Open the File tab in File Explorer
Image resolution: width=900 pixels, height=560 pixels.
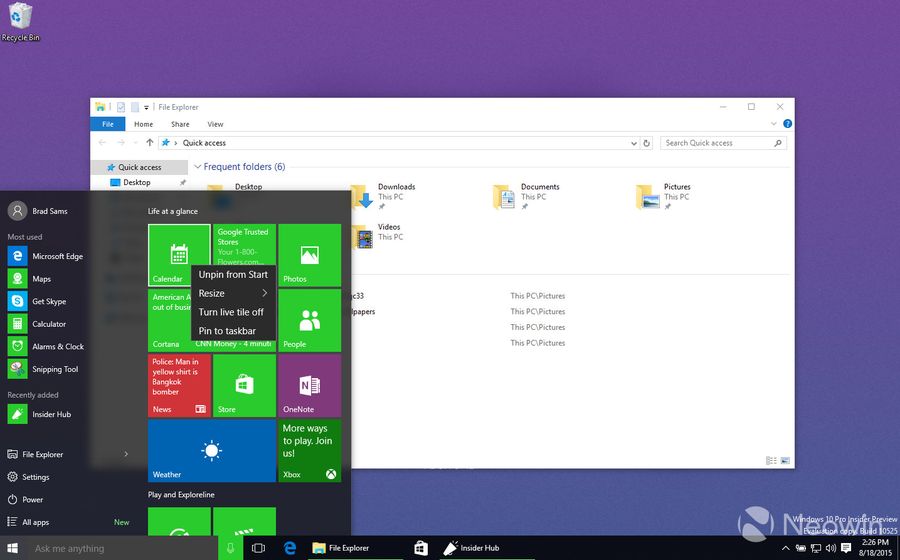pyautogui.click(x=108, y=124)
